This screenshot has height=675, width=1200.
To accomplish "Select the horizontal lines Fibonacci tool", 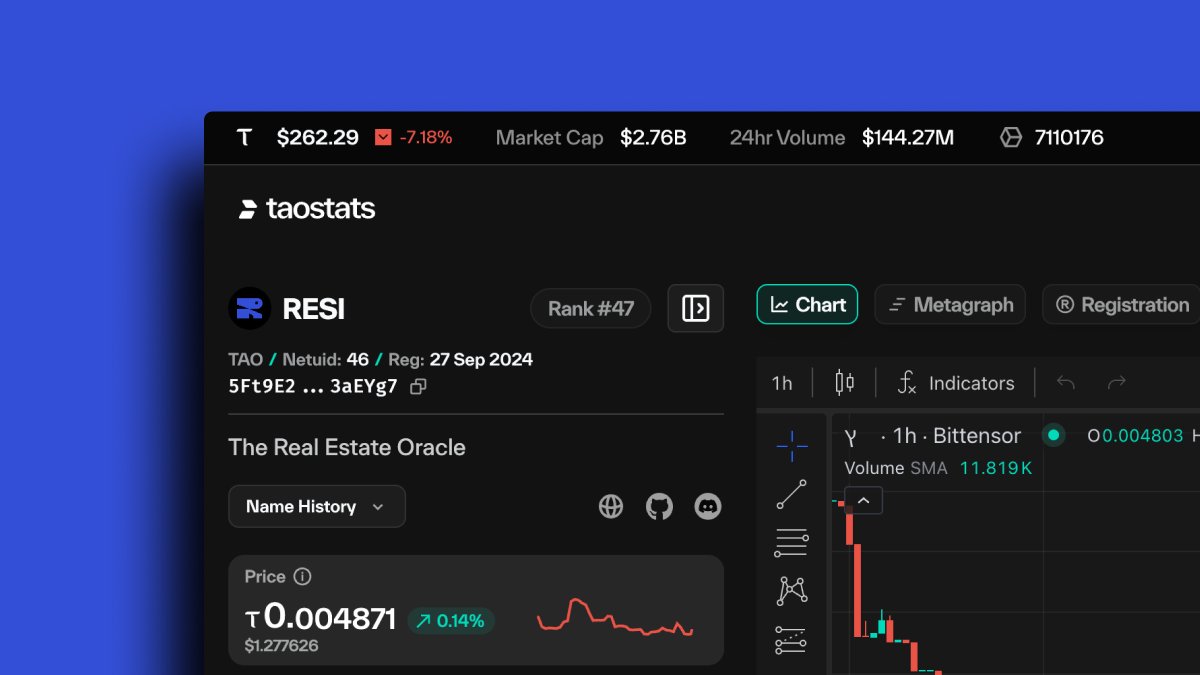I will 792,543.
